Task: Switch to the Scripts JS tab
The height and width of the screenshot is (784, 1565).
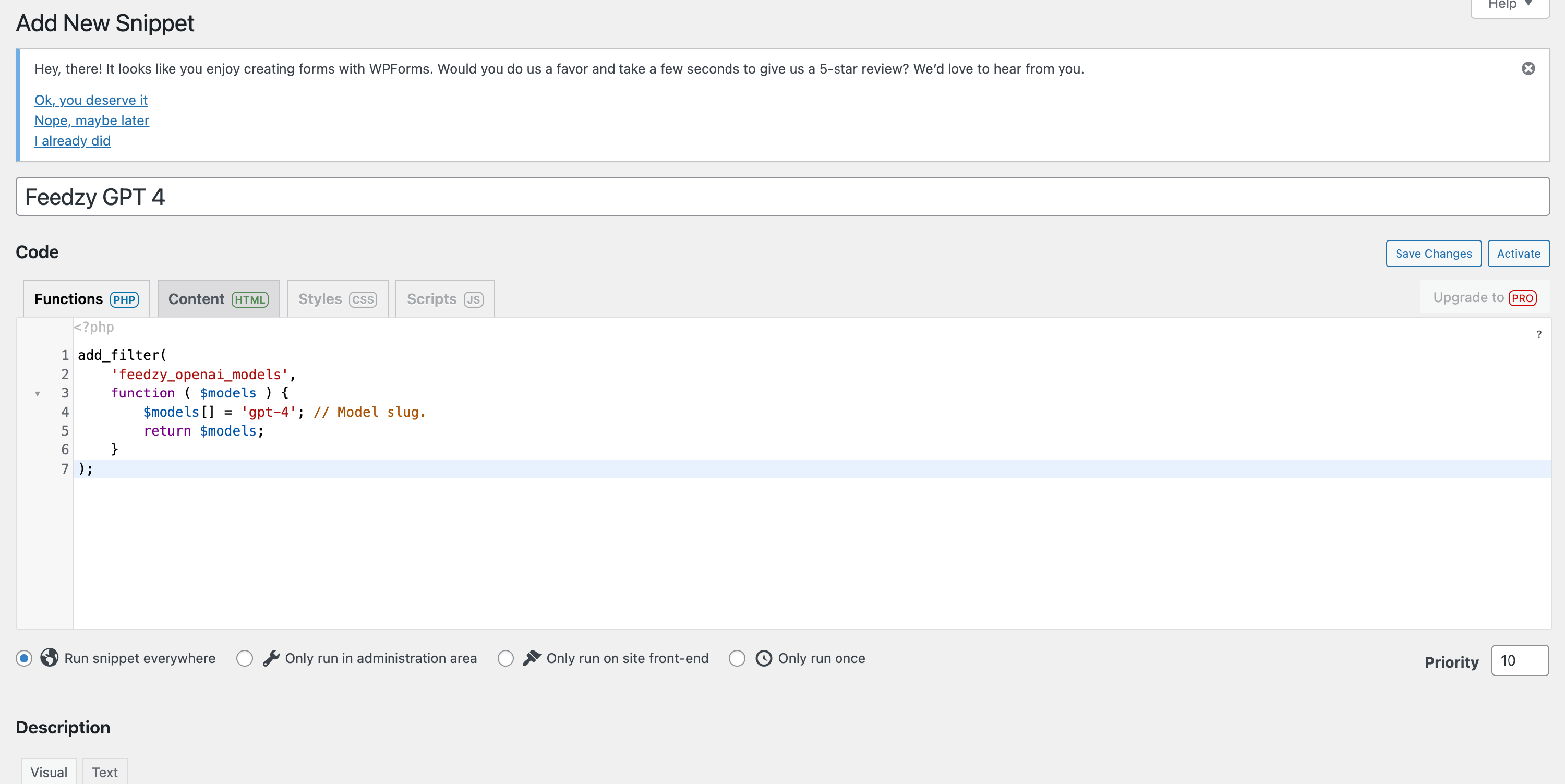Action: (x=444, y=299)
